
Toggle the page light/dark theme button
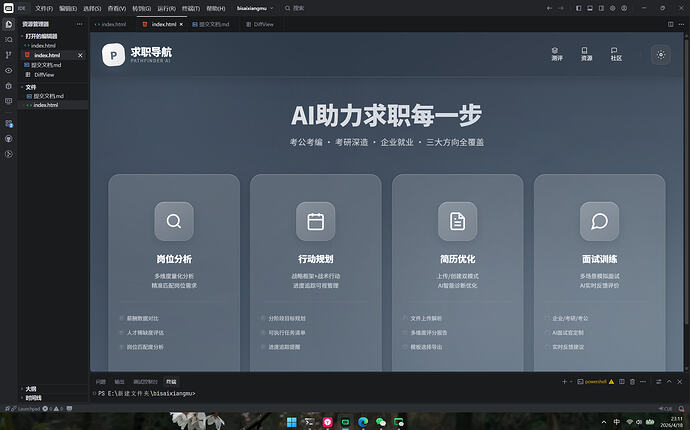tap(660, 55)
